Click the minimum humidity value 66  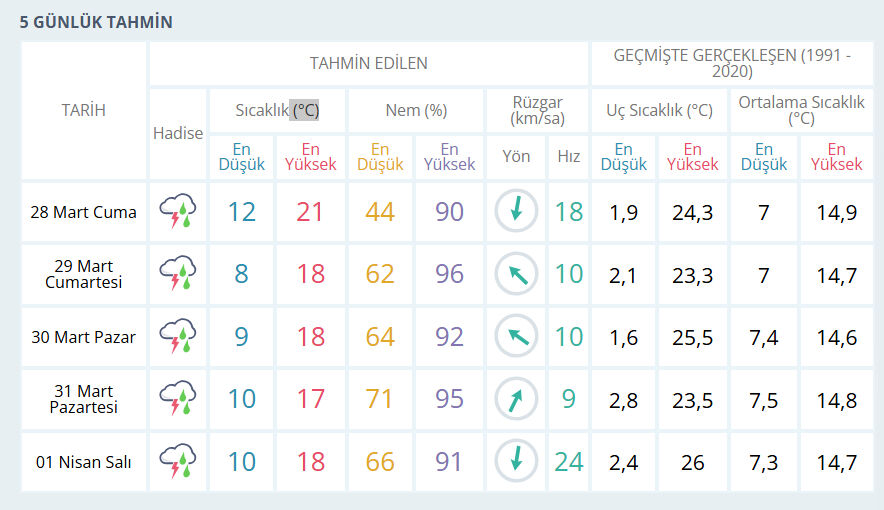379,462
